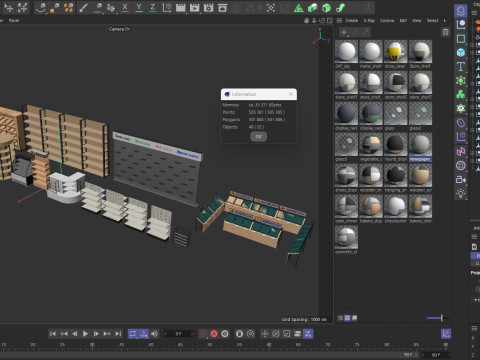Toggle Autokeying red button

coord(214,334)
